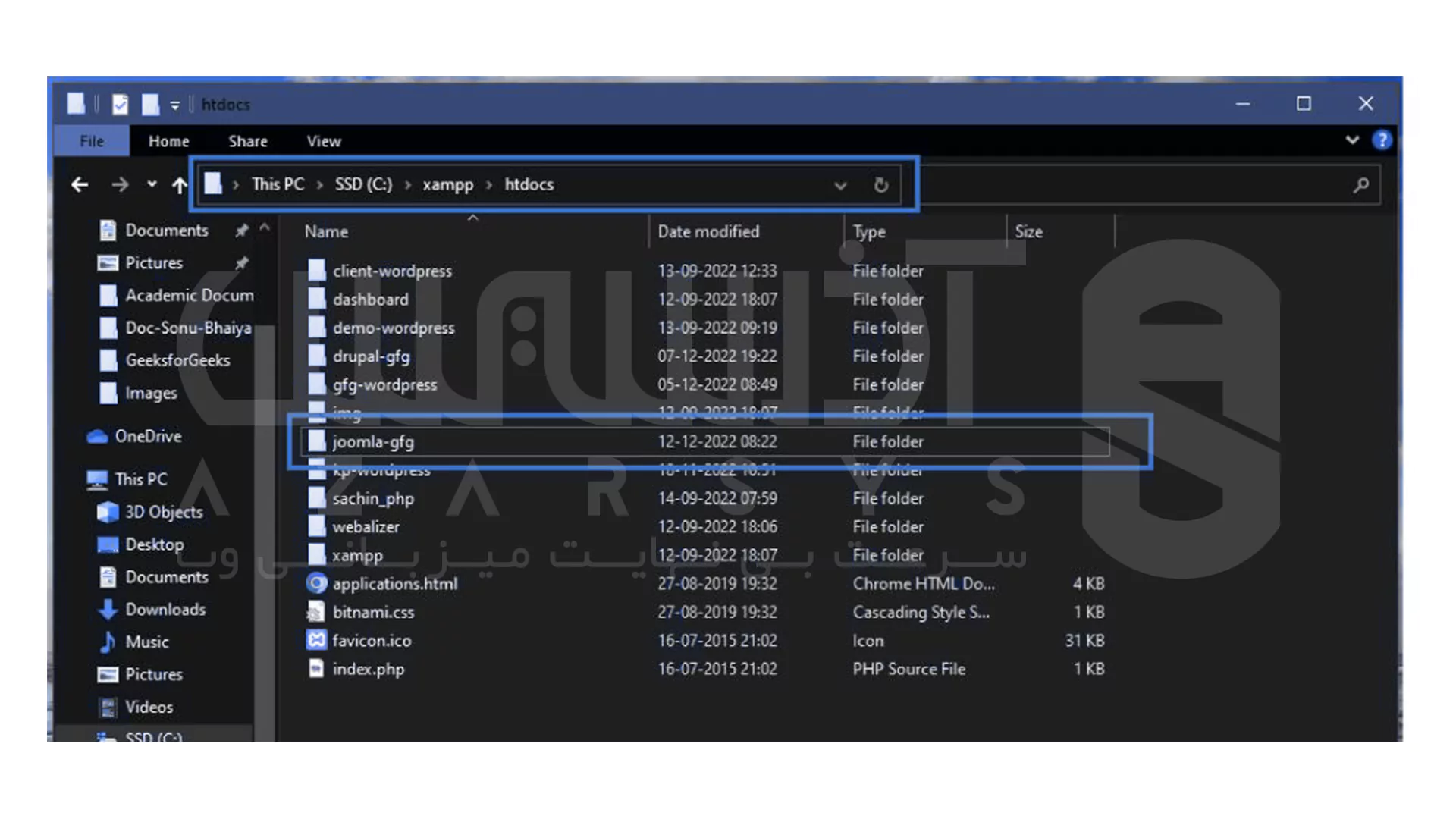Click the favicon.ico file icon
This screenshot has width=1456, height=819.
316,640
